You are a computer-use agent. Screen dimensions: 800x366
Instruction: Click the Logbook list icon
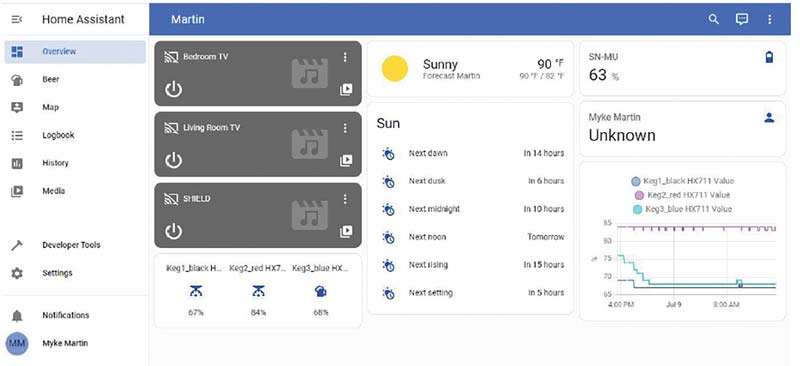[x=17, y=135]
